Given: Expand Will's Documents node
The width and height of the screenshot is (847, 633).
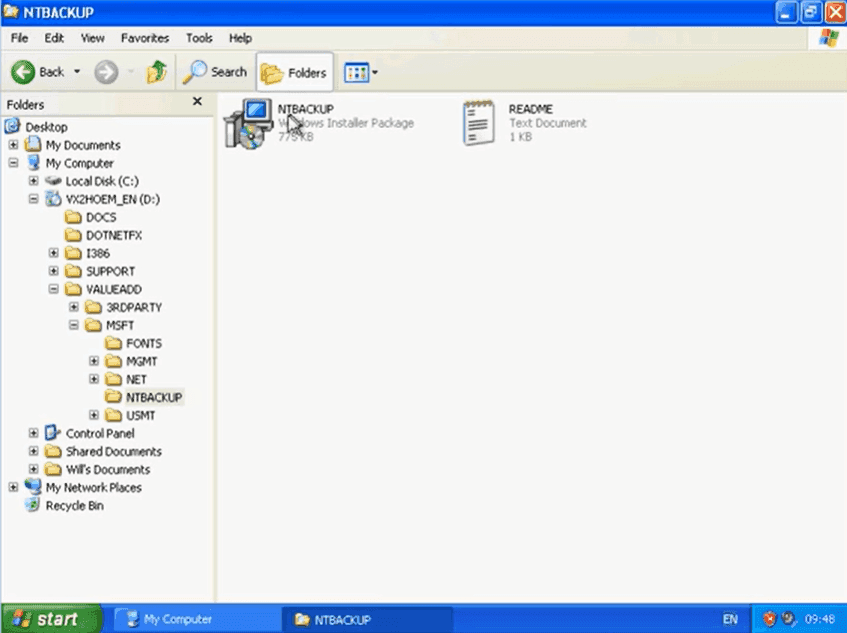Looking at the screenshot, I should click(x=33, y=469).
